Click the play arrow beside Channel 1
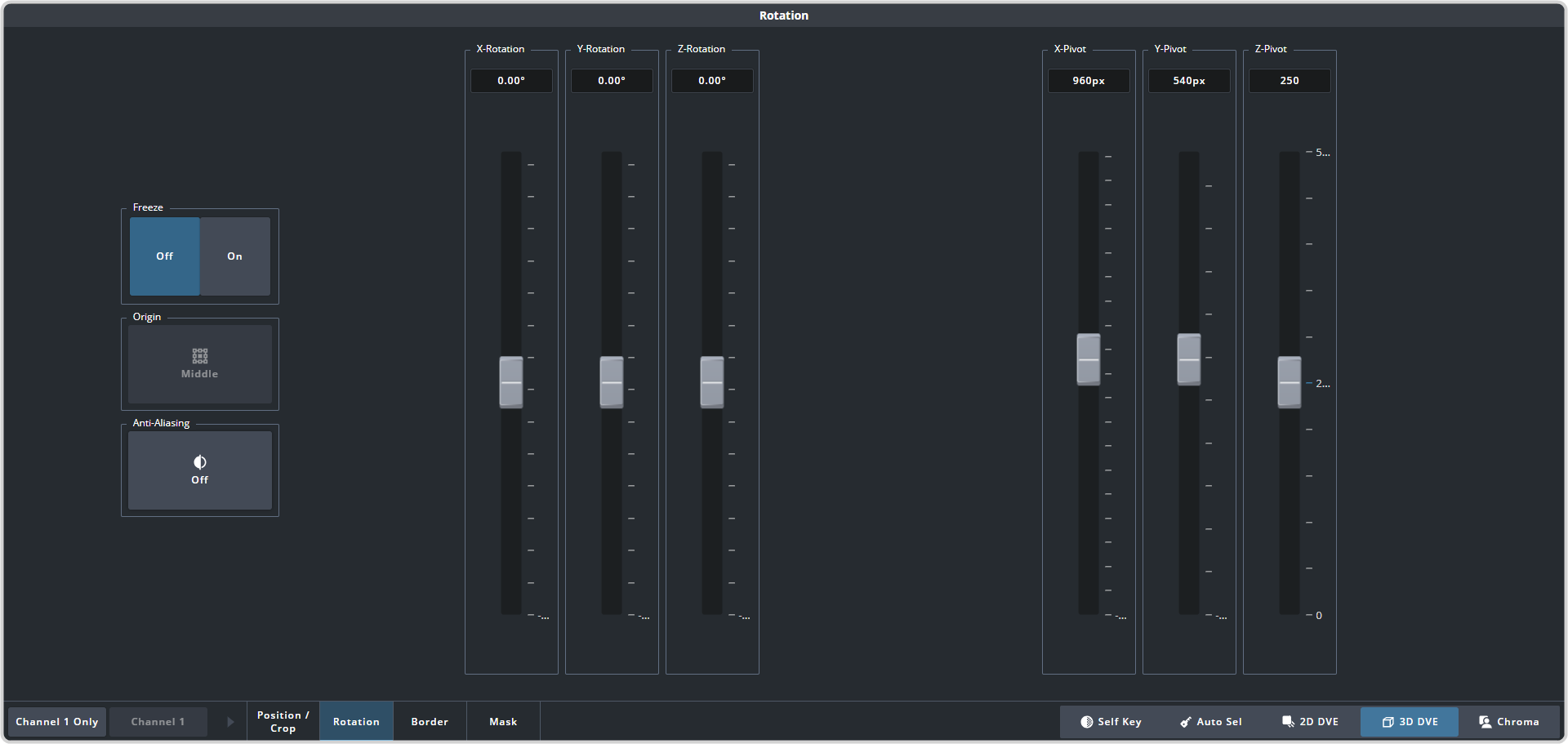Viewport: 1568px width, 744px height. point(230,722)
